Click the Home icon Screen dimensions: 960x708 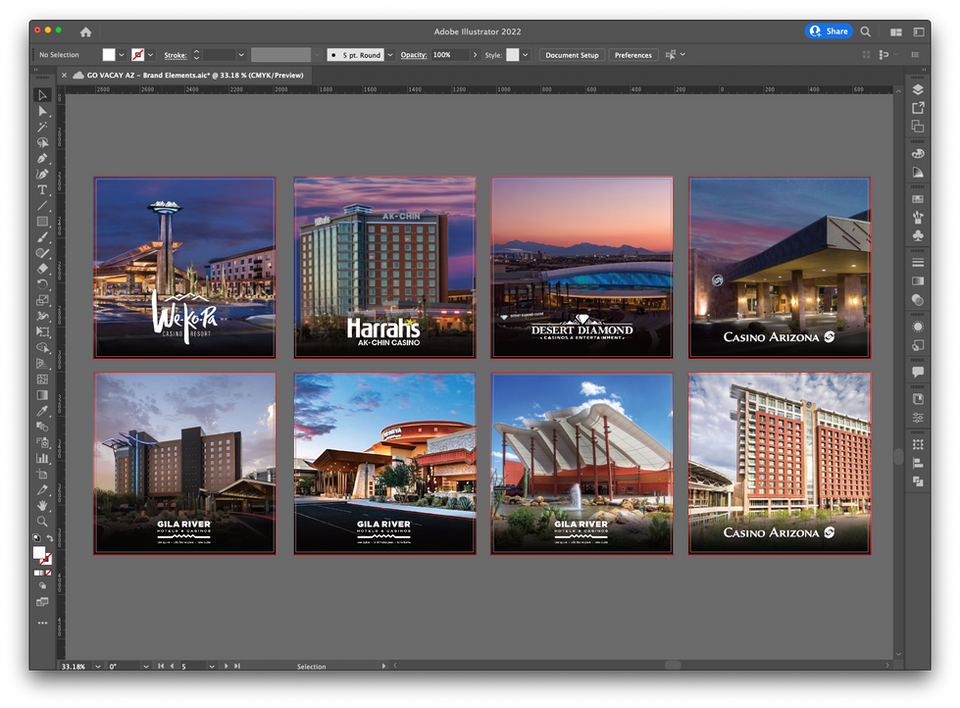pyautogui.click(x=86, y=32)
